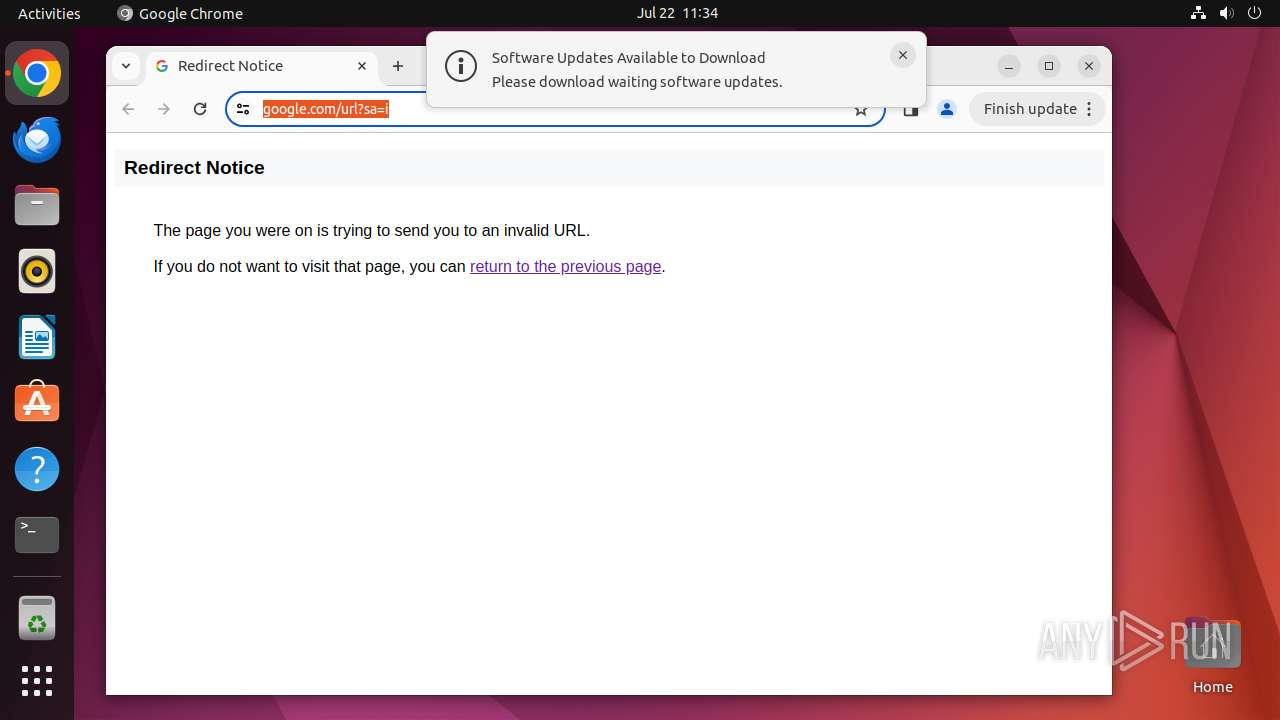
Task: Open LibreOffice Writer from the dock
Action: [x=37, y=337]
